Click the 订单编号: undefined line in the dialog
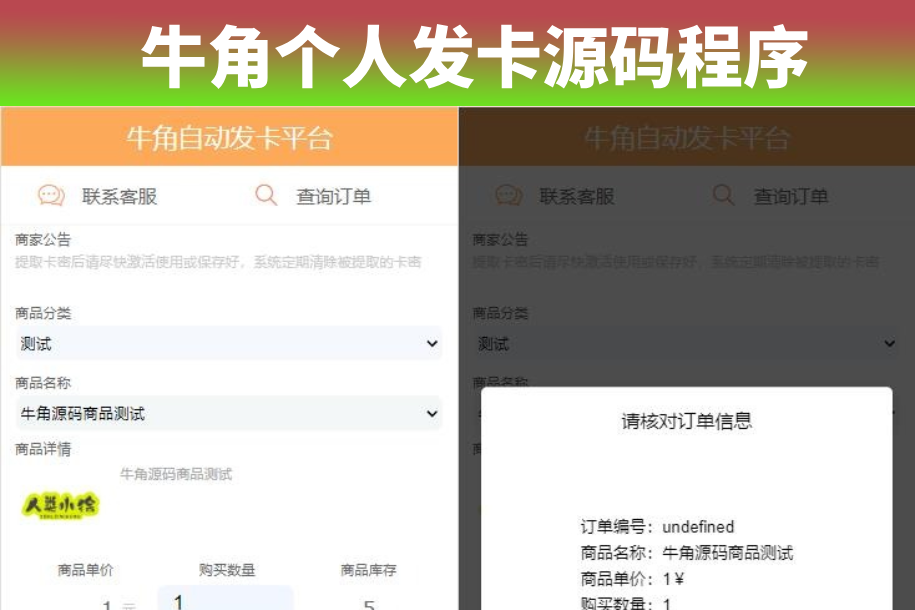The image size is (915, 610). coord(658,527)
